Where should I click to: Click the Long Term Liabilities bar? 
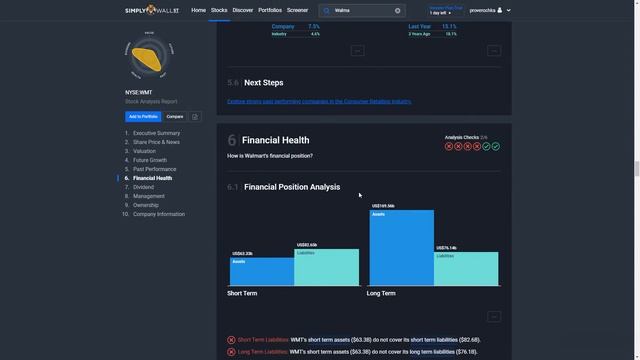[x=466, y=269]
